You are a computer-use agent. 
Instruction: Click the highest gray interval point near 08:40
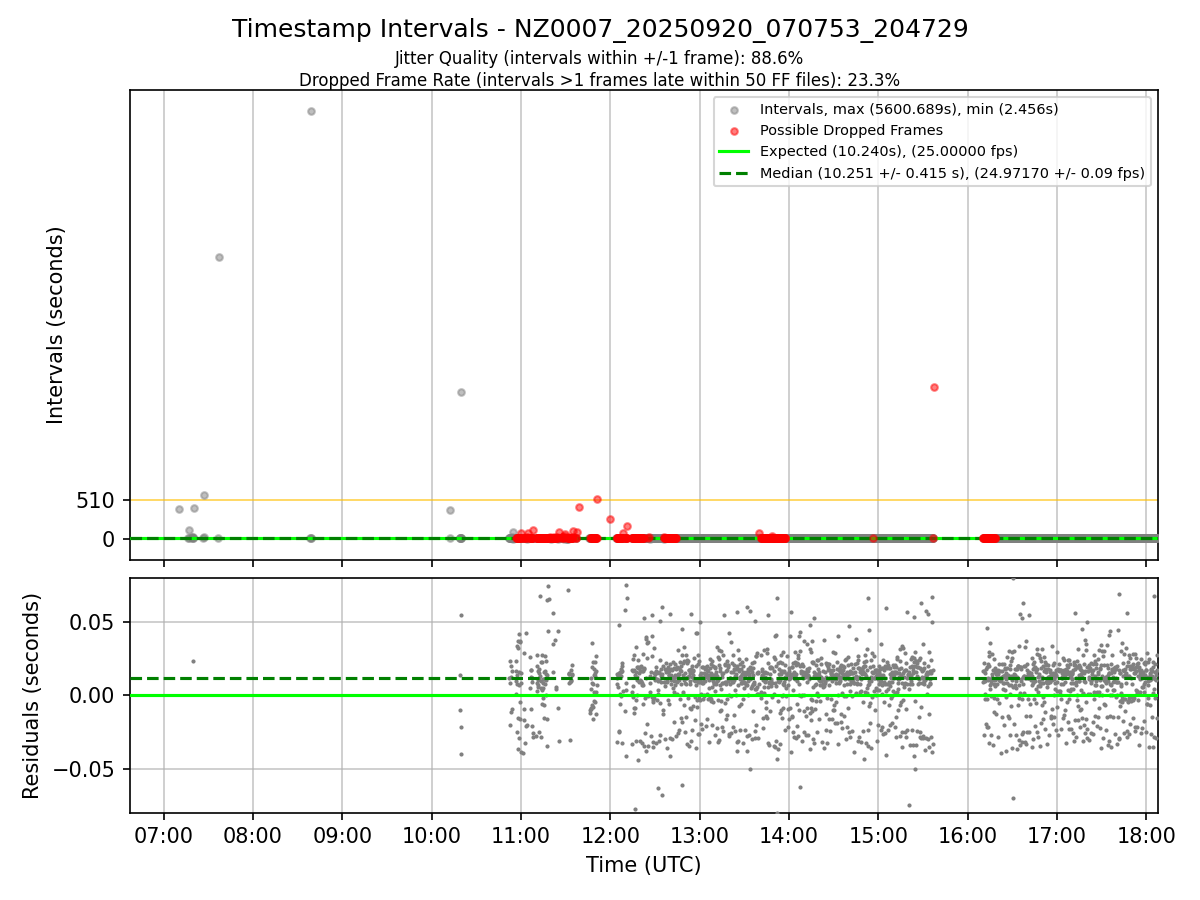pos(311,111)
